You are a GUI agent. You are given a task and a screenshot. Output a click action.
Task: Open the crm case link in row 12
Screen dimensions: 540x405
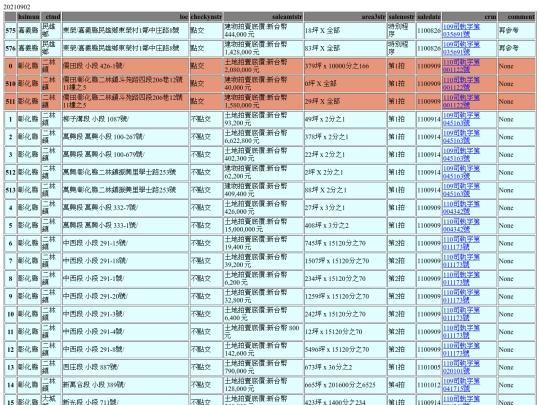(x=461, y=350)
